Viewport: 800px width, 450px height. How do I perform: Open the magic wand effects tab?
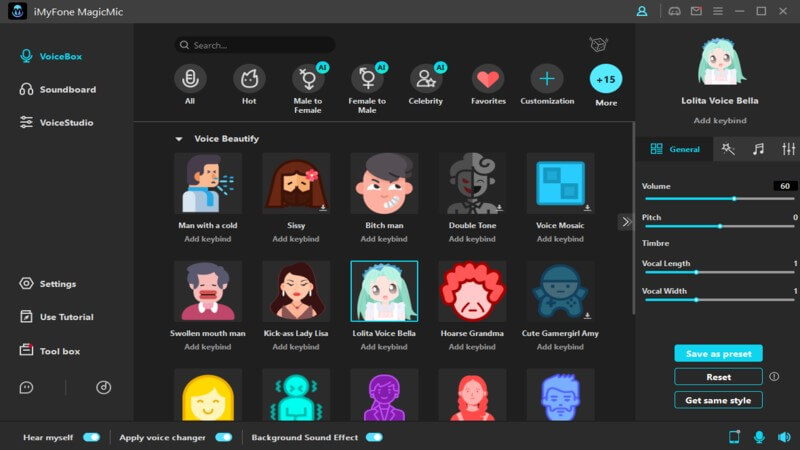(728, 149)
